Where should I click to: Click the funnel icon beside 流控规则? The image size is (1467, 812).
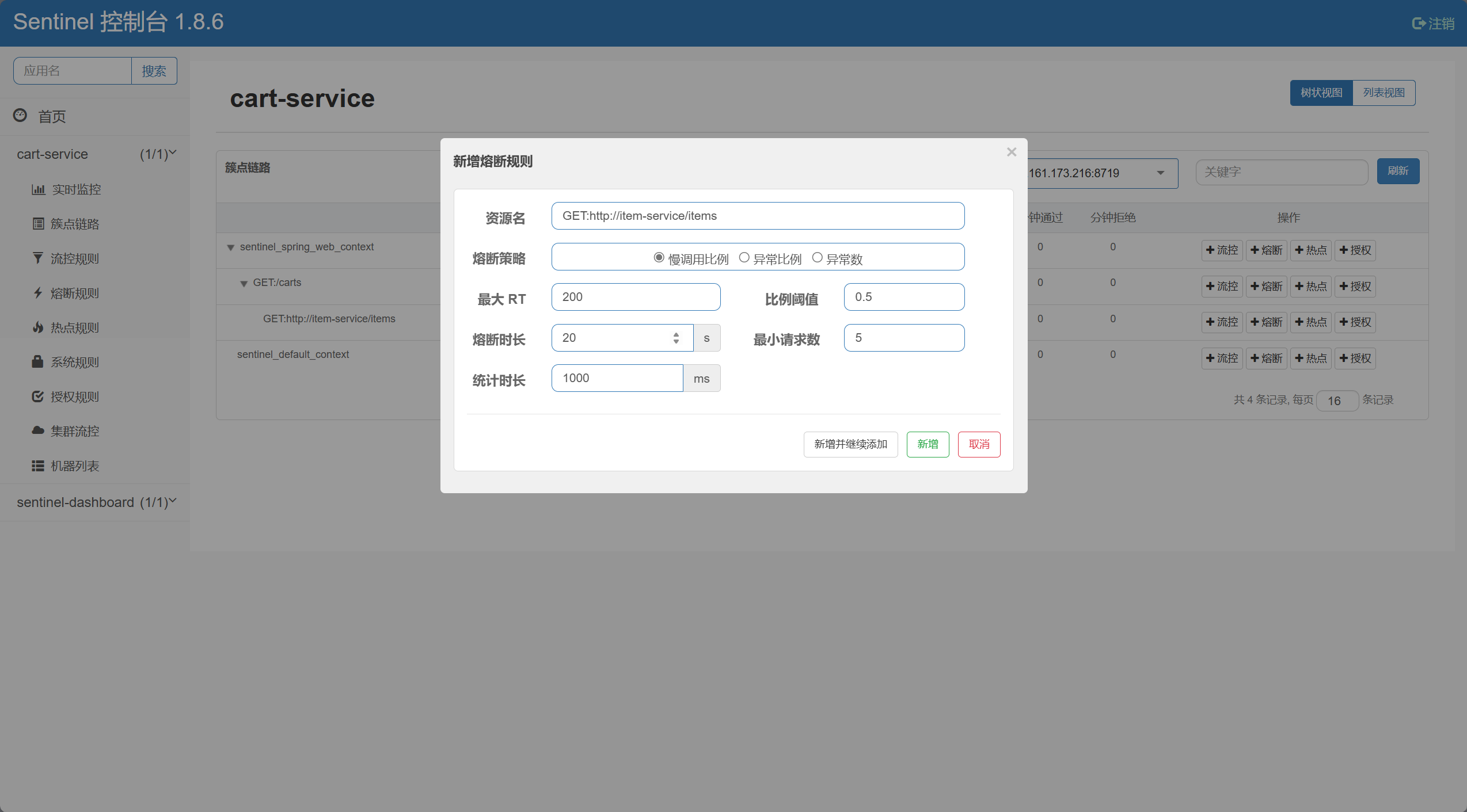click(x=38, y=258)
